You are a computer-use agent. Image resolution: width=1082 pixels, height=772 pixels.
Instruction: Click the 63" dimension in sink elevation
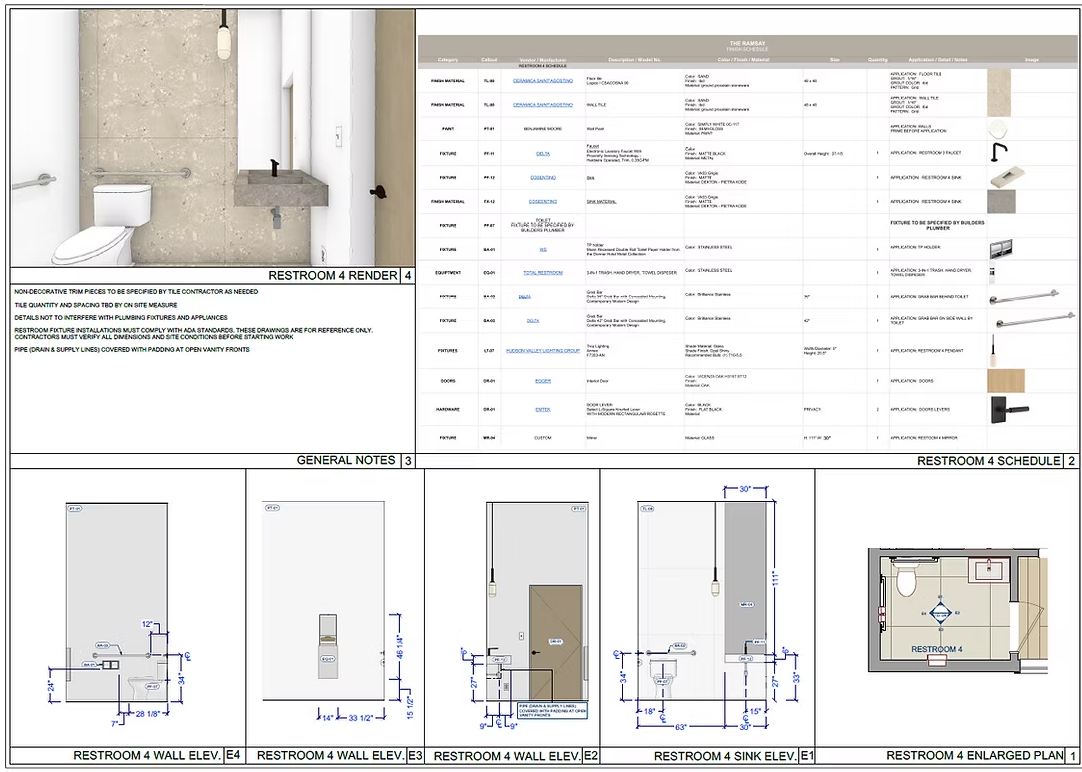(x=682, y=726)
